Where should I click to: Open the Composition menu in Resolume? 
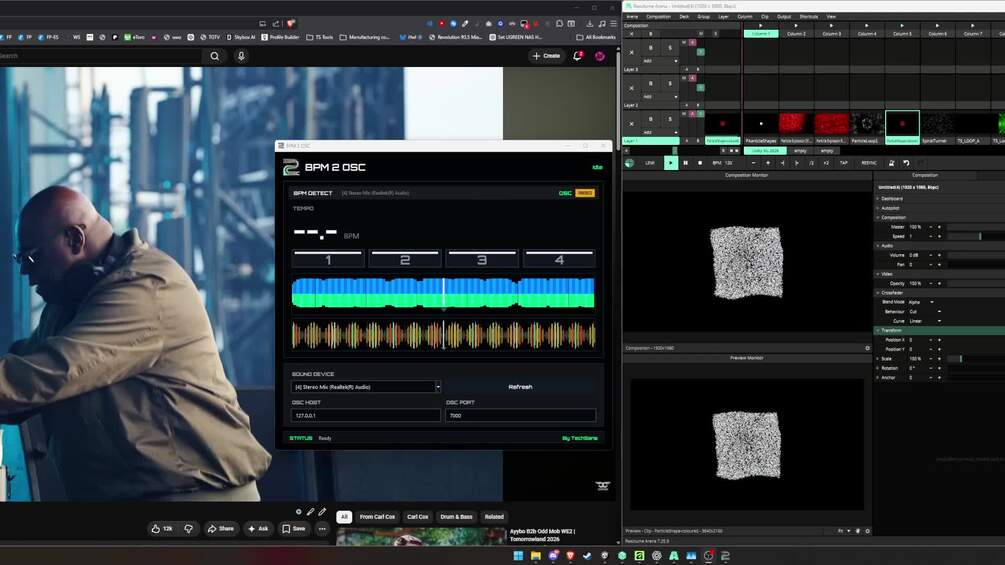pyautogui.click(x=658, y=17)
